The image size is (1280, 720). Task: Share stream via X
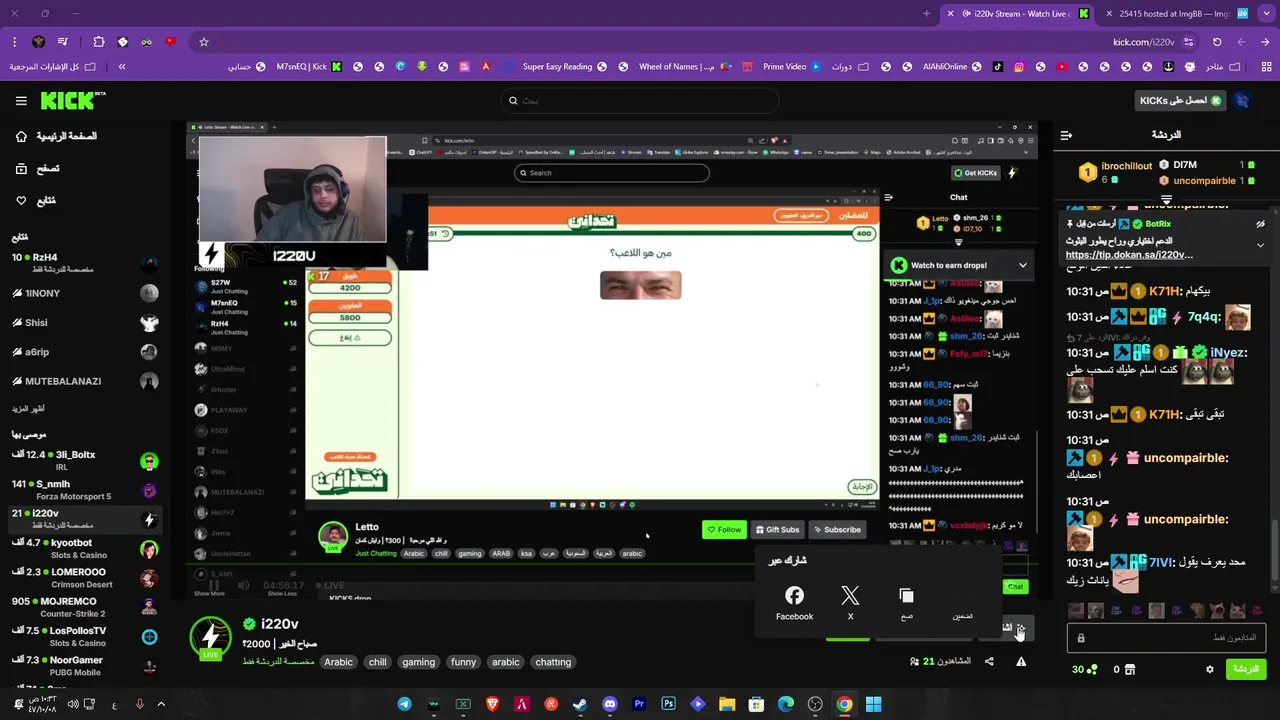[850, 603]
